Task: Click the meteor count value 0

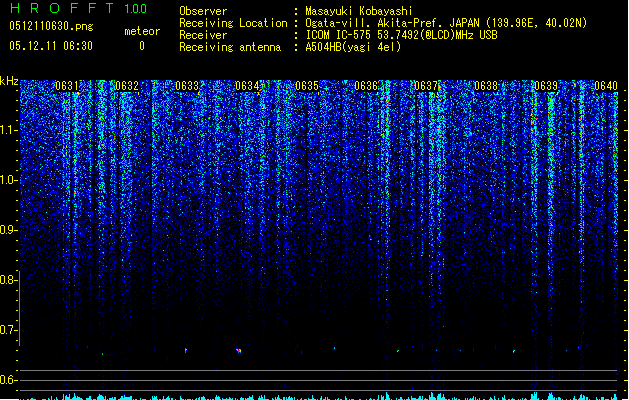Action: (142, 46)
